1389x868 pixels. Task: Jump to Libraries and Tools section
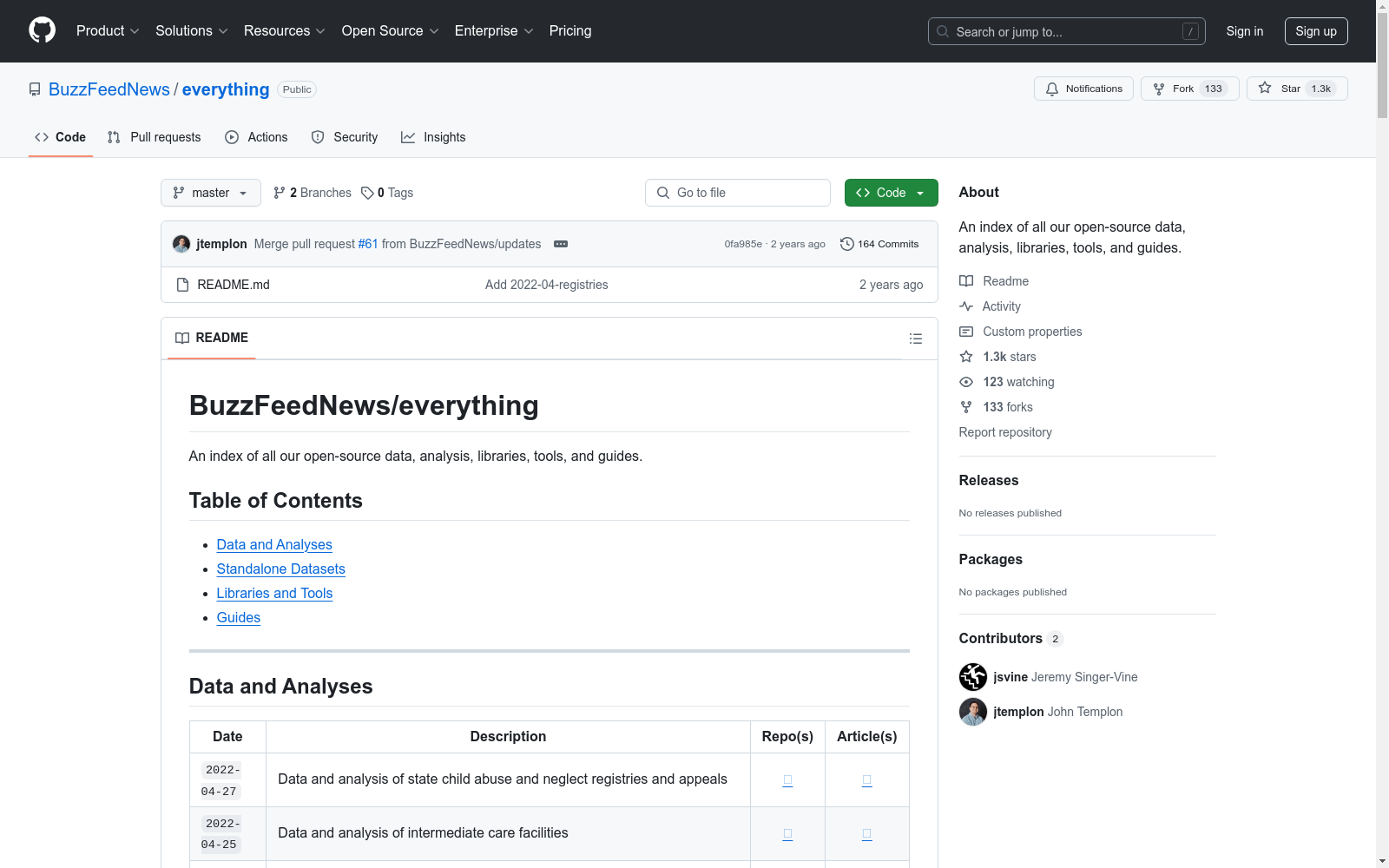click(x=274, y=593)
